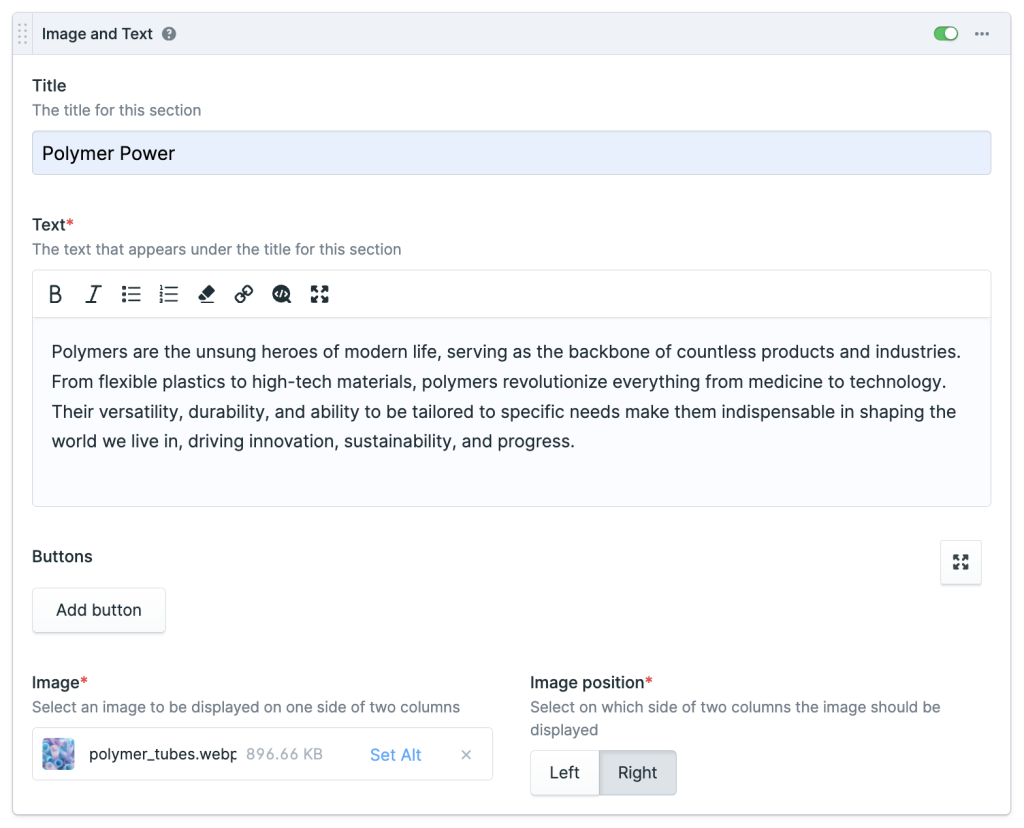
Task: Toggle italic formatting in text editor
Action: [93, 294]
